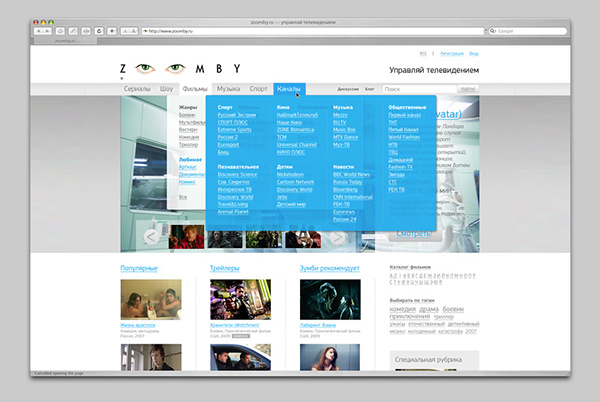Open channel 'Russia Today'
The height and width of the screenshot is (402, 600).
click(347, 182)
